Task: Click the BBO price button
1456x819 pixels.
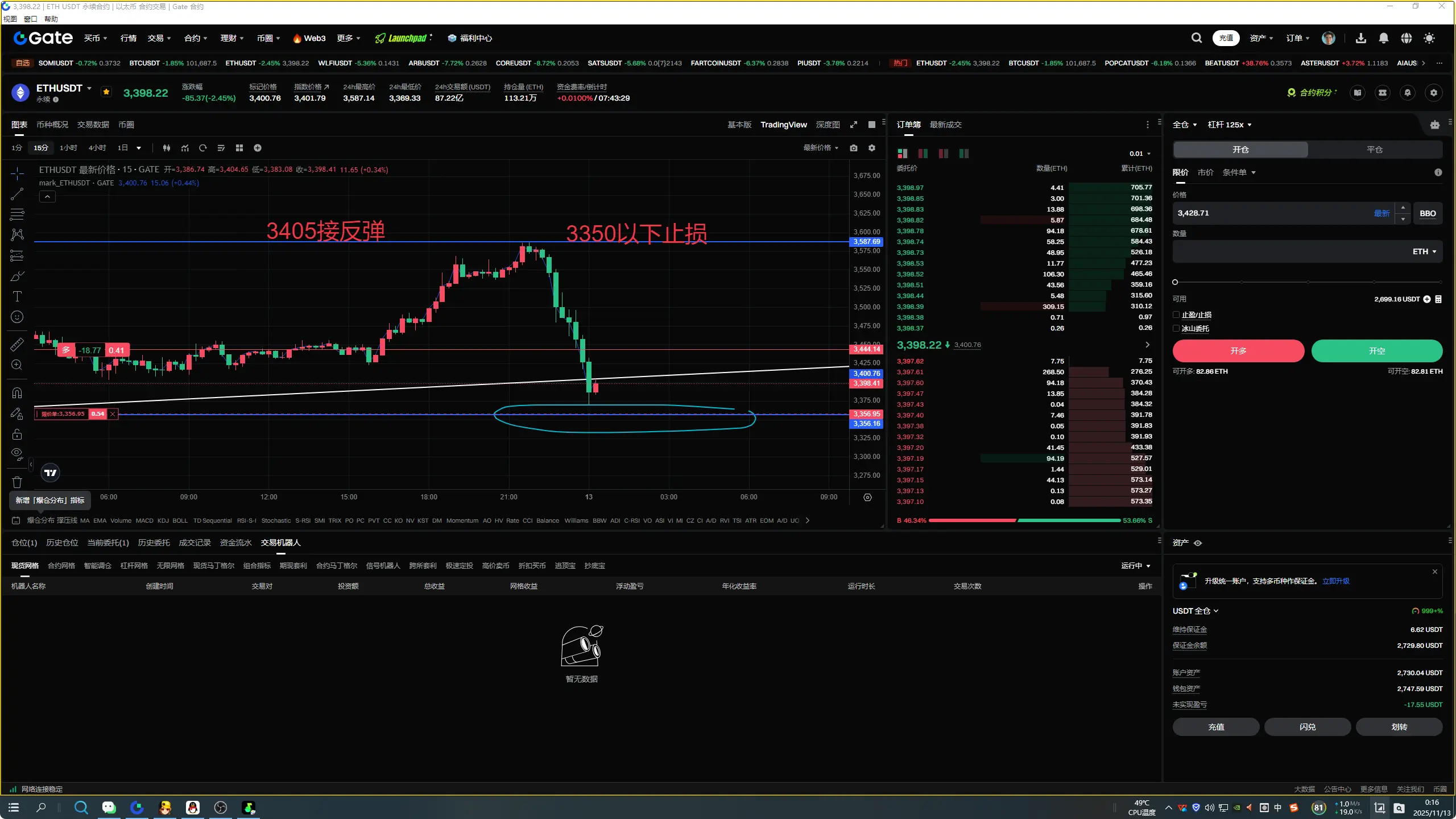Action: [x=1427, y=213]
